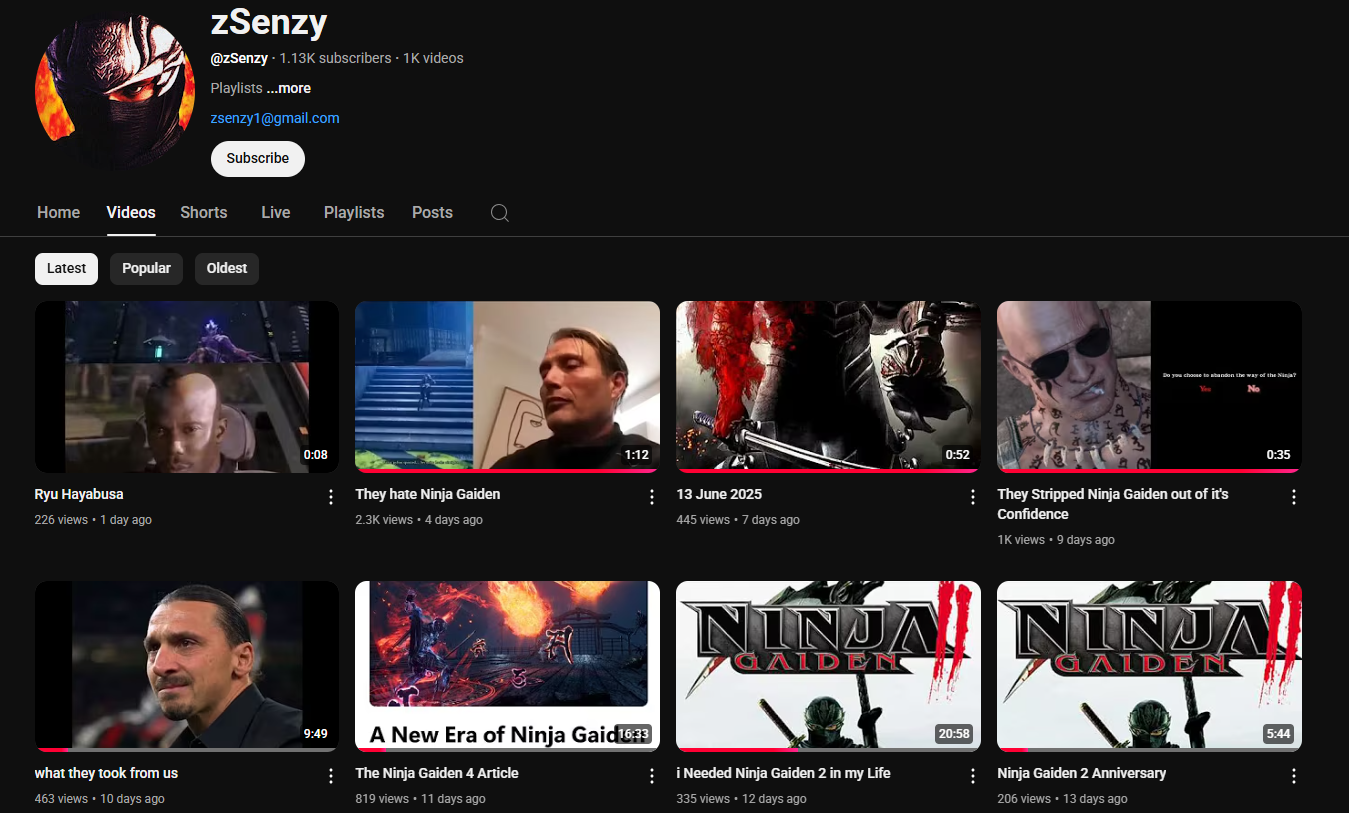Open The Ninja Gaiden 4 Article title
Image resolution: width=1349 pixels, height=824 pixels.
[437, 773]
